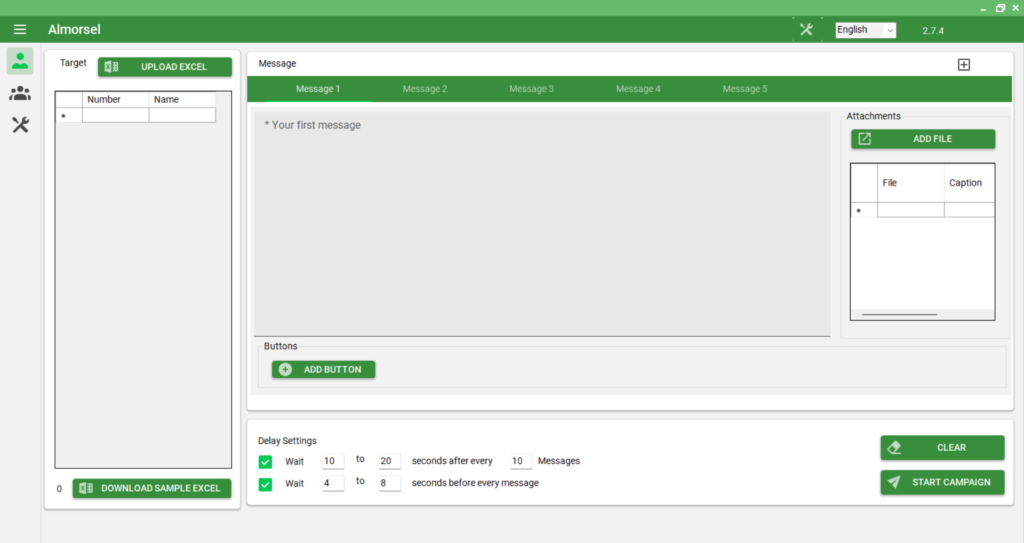The image size is (1024, 543).
Task: Switch to Message 2 tab
Action: (x=424, y=89)
